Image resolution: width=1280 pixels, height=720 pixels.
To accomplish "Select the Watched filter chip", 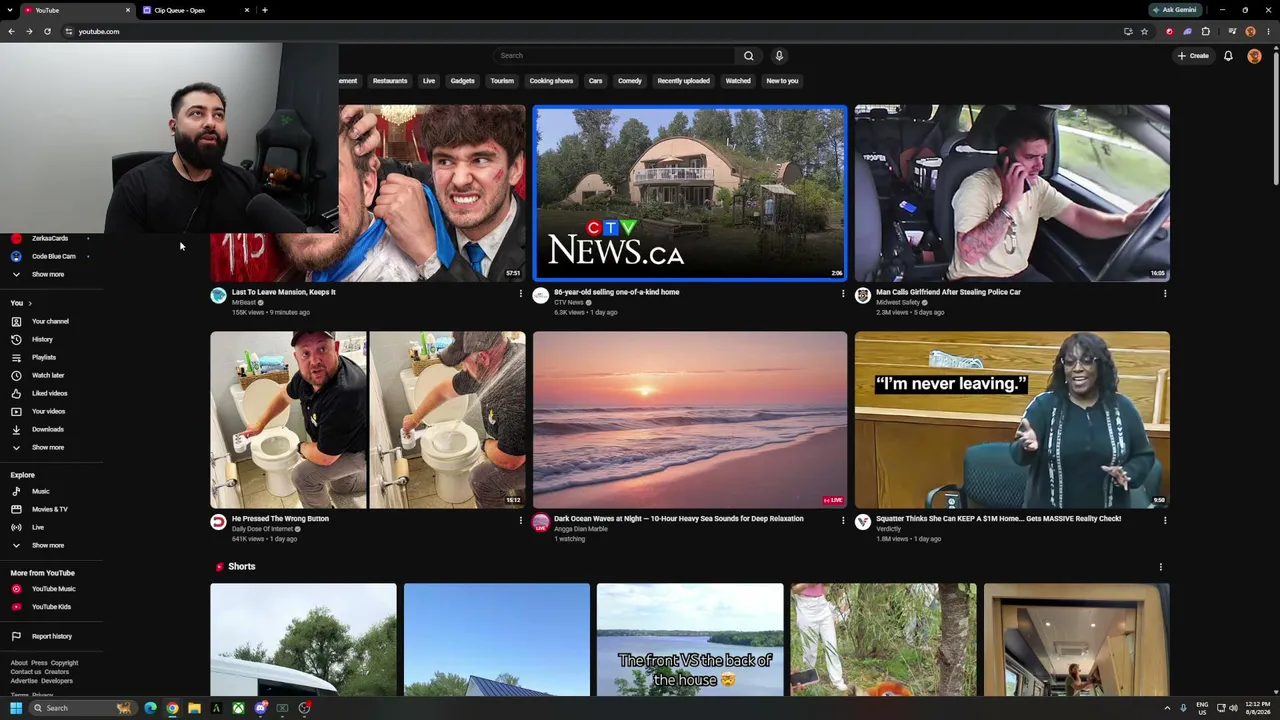I will click(738, 81).
